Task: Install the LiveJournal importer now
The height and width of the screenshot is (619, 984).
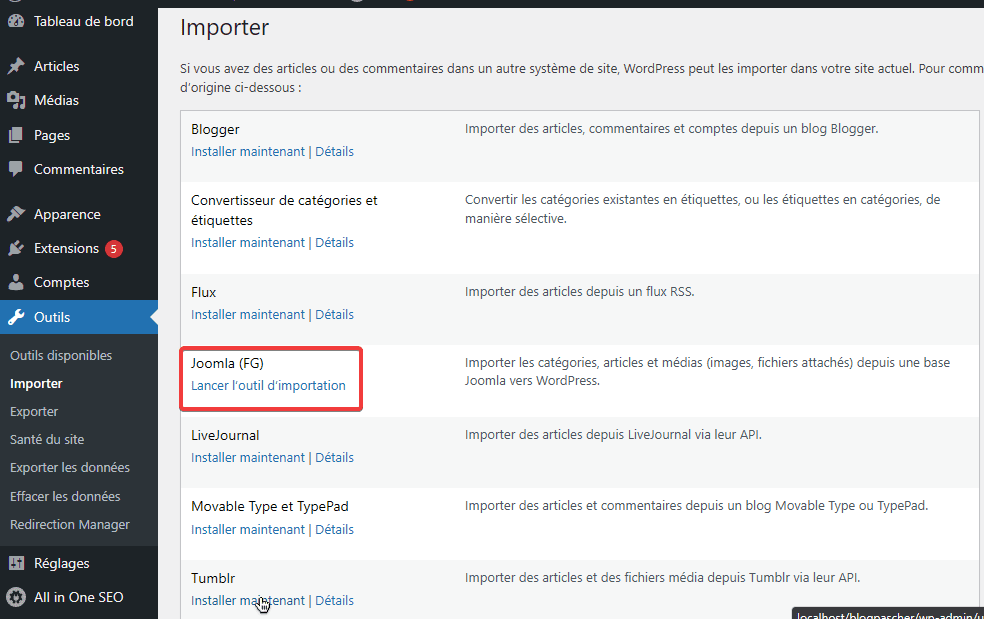Action: coord(248,458)
